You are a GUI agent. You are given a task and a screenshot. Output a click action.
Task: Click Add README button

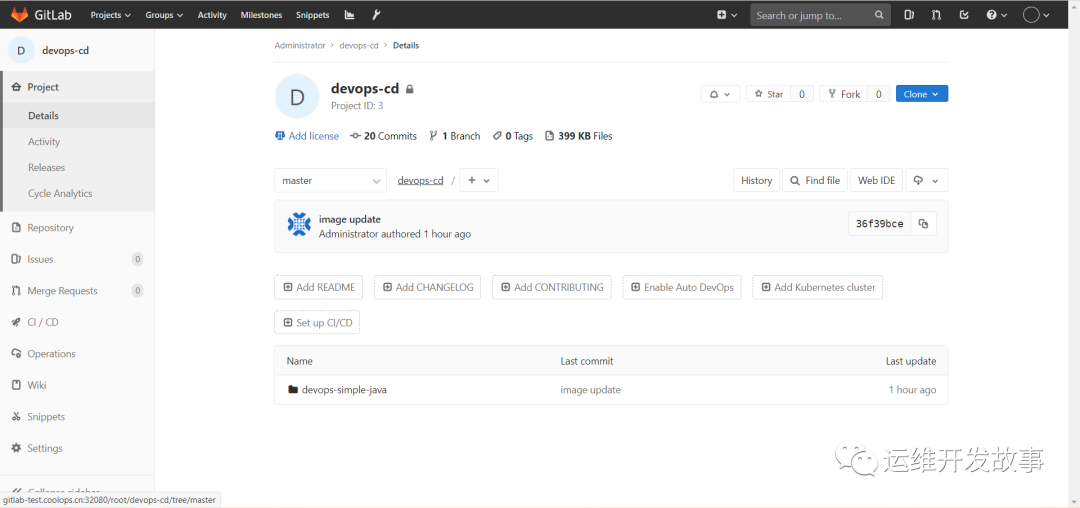(x=319, y=287)
